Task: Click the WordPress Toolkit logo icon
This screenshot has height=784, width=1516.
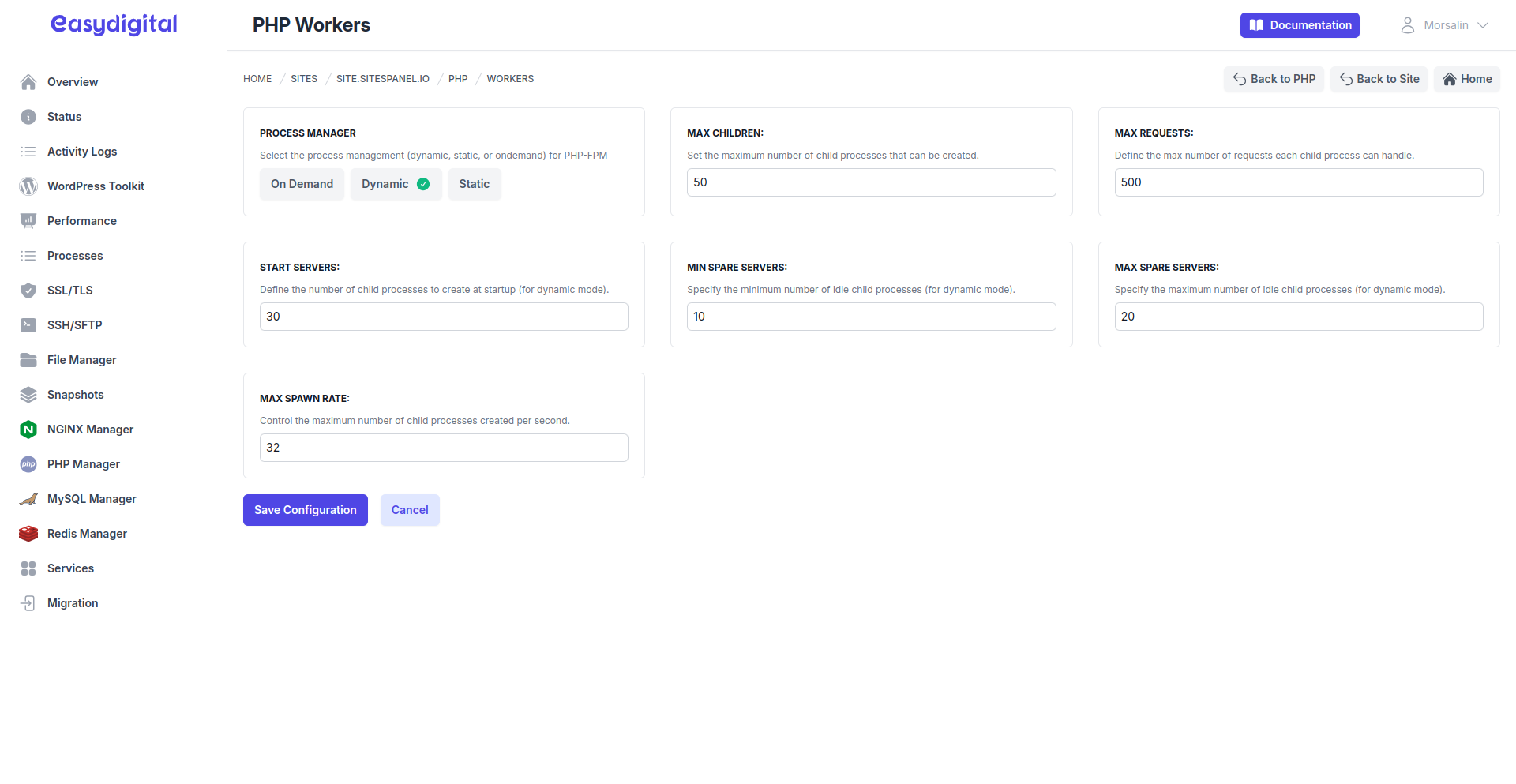Action: tap(28, 186)
